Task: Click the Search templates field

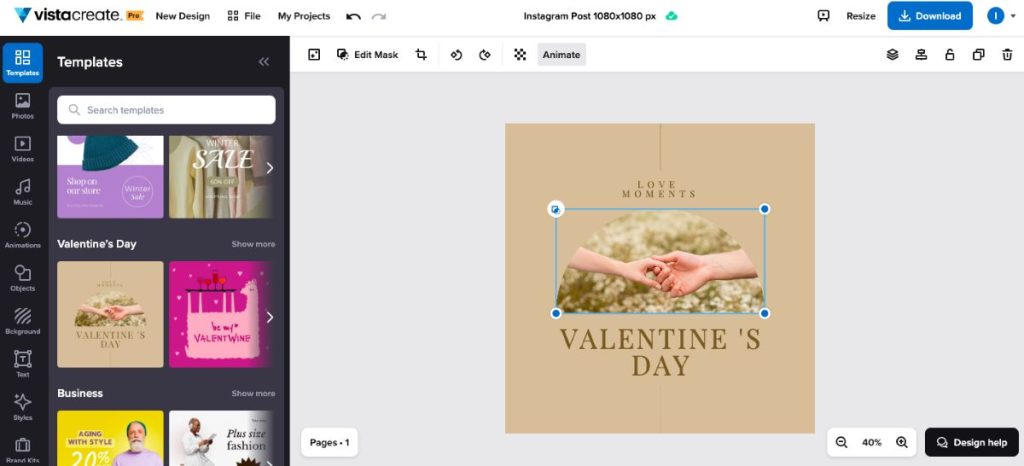Action: click(x=166, y=110)
